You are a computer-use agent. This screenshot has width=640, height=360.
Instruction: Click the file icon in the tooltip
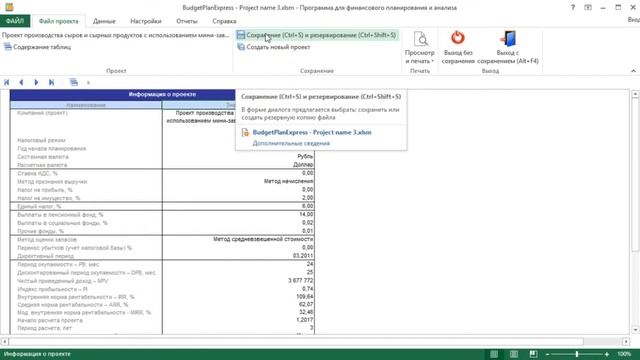click(x=245, y=132)
